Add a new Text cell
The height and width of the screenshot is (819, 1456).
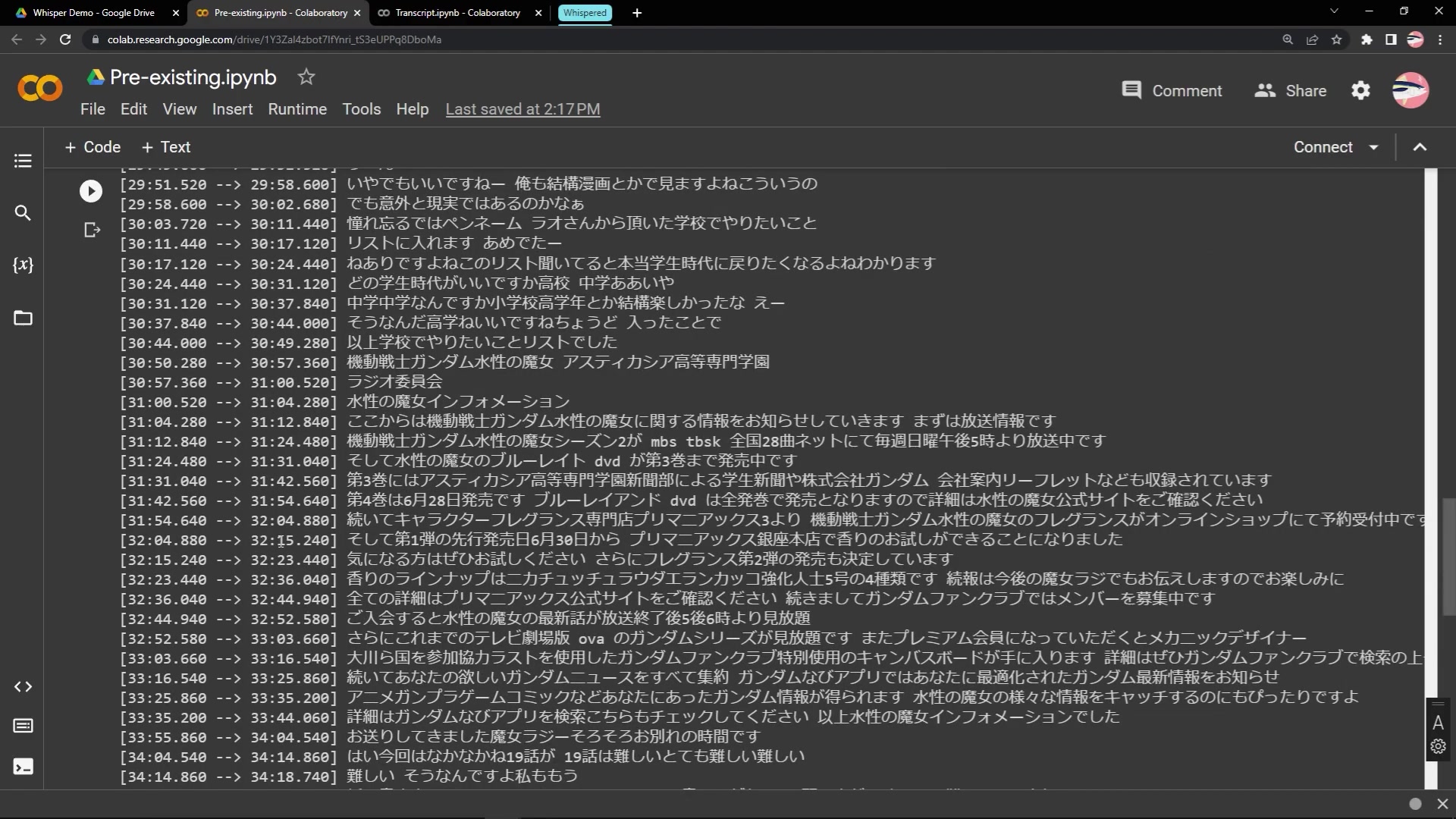pyautogui.click(x=166, y=147)
